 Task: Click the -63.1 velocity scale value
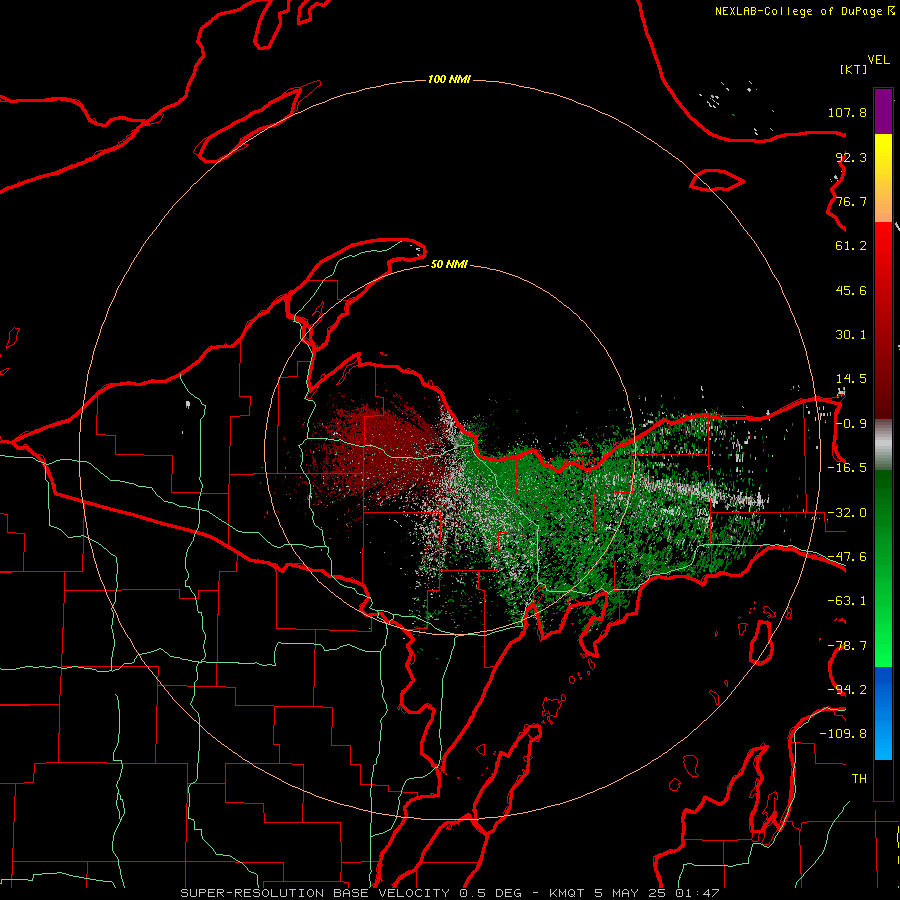pyautogui.click(x=847, y=601)
